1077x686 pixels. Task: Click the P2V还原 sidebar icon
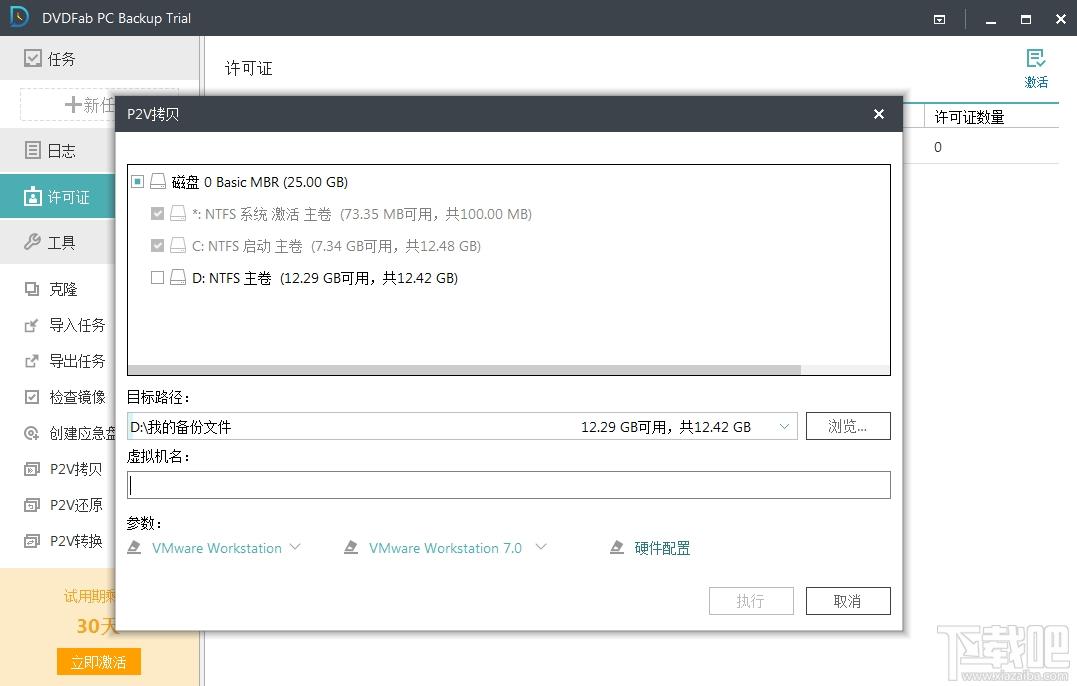pos(32,505)
